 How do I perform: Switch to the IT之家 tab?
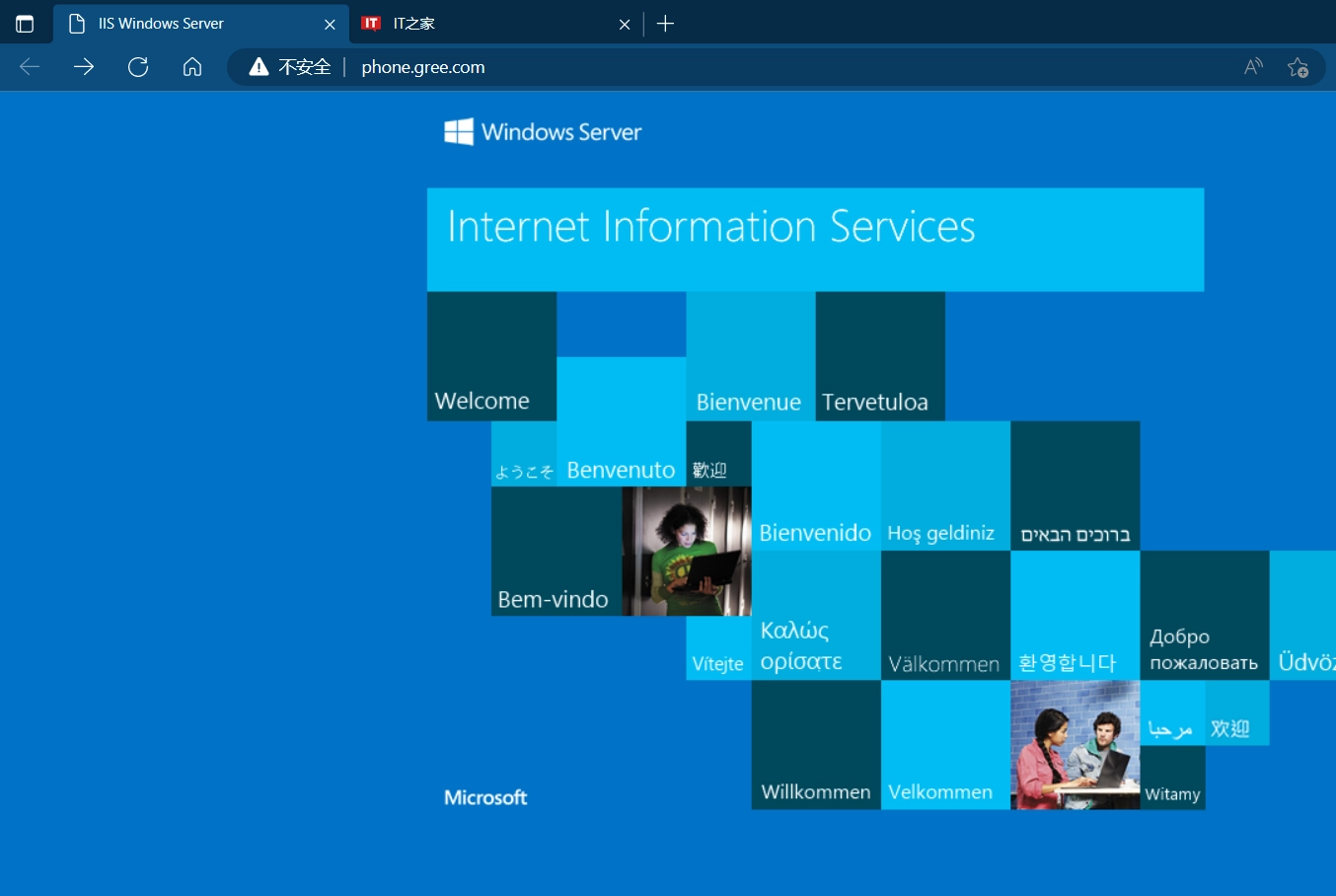pos(483,24)
